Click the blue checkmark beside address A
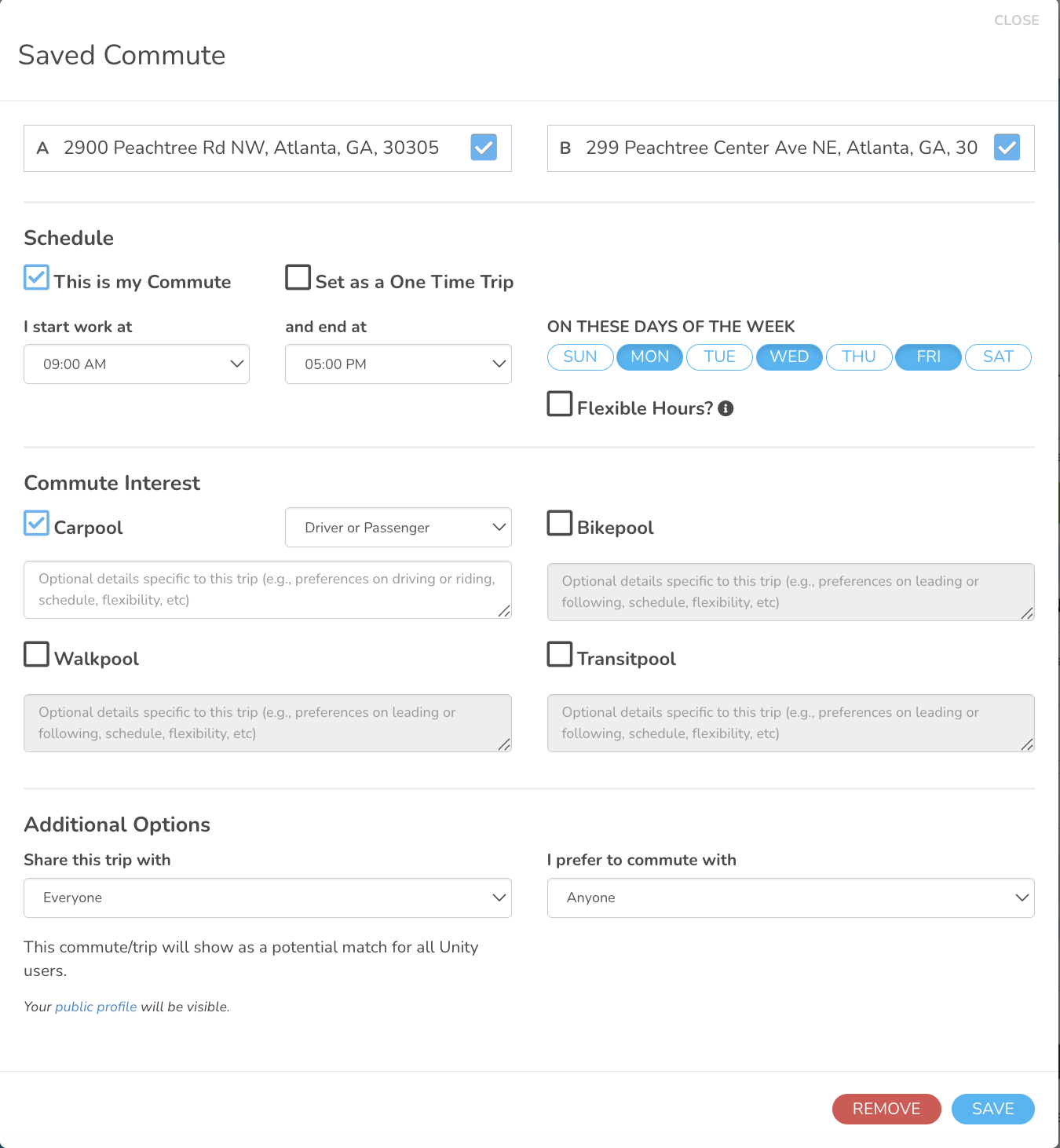The width and height of the screenshot is (1060, 1148). click(x=484, y=148)
